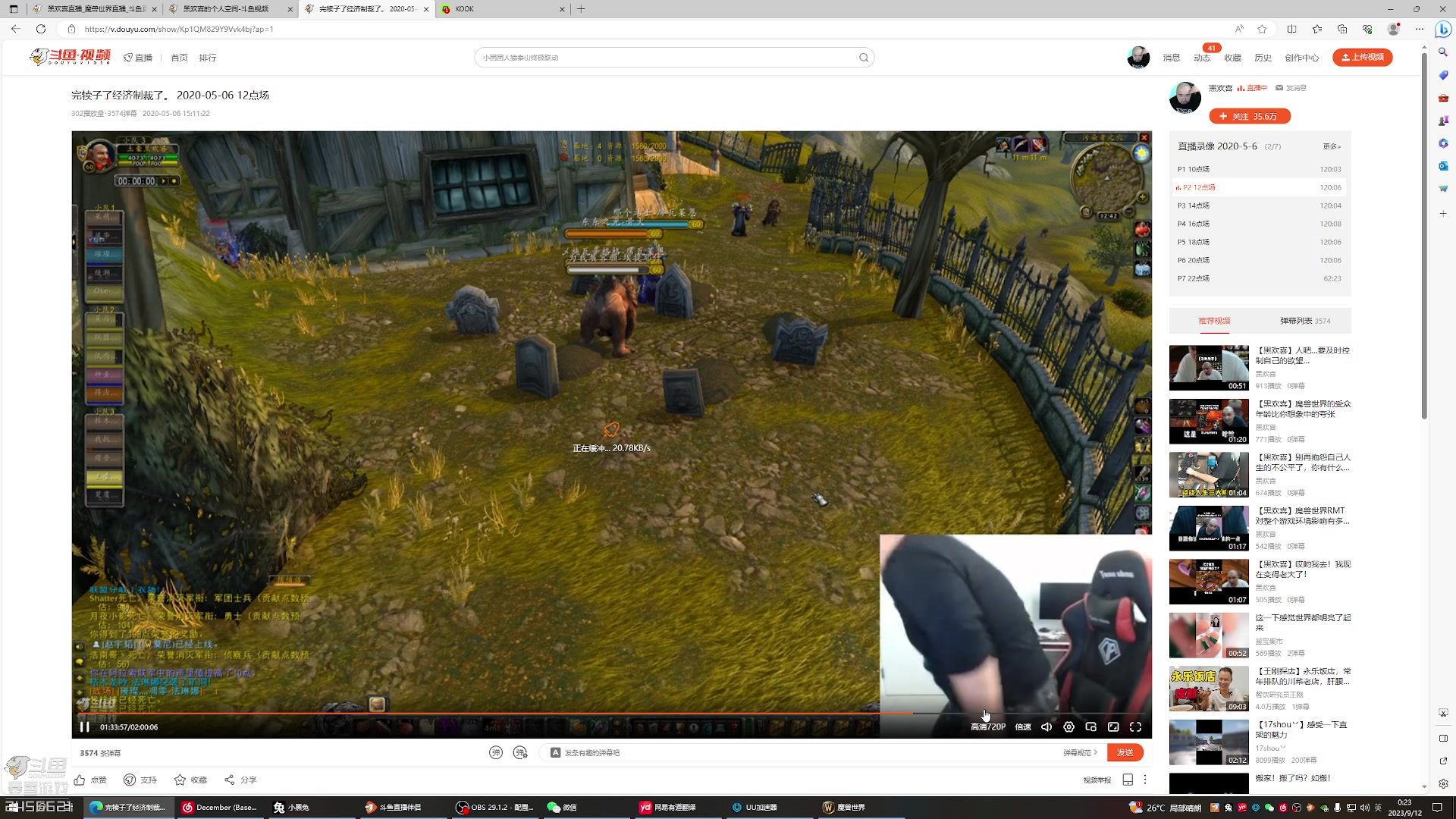Open 创作中心 creator center
Image resolution: width=1456 pixels, height=819 pixels.
point(1302,58)
